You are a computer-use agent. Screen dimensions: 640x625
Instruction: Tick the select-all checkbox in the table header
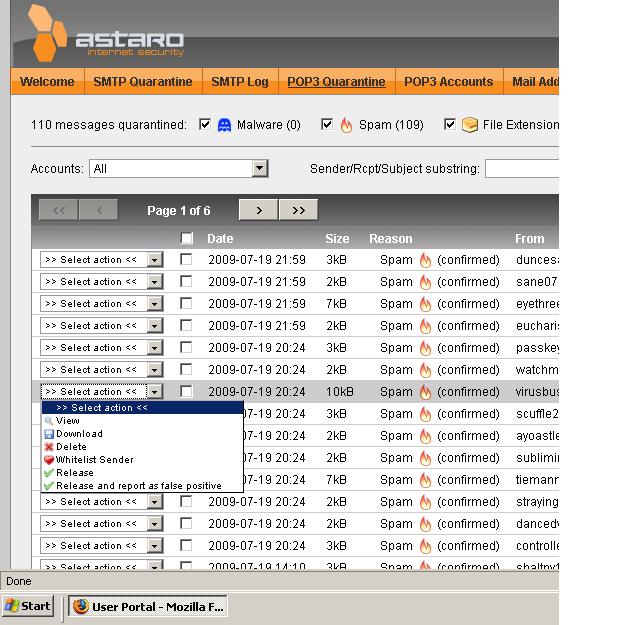(x=187, y=238)
